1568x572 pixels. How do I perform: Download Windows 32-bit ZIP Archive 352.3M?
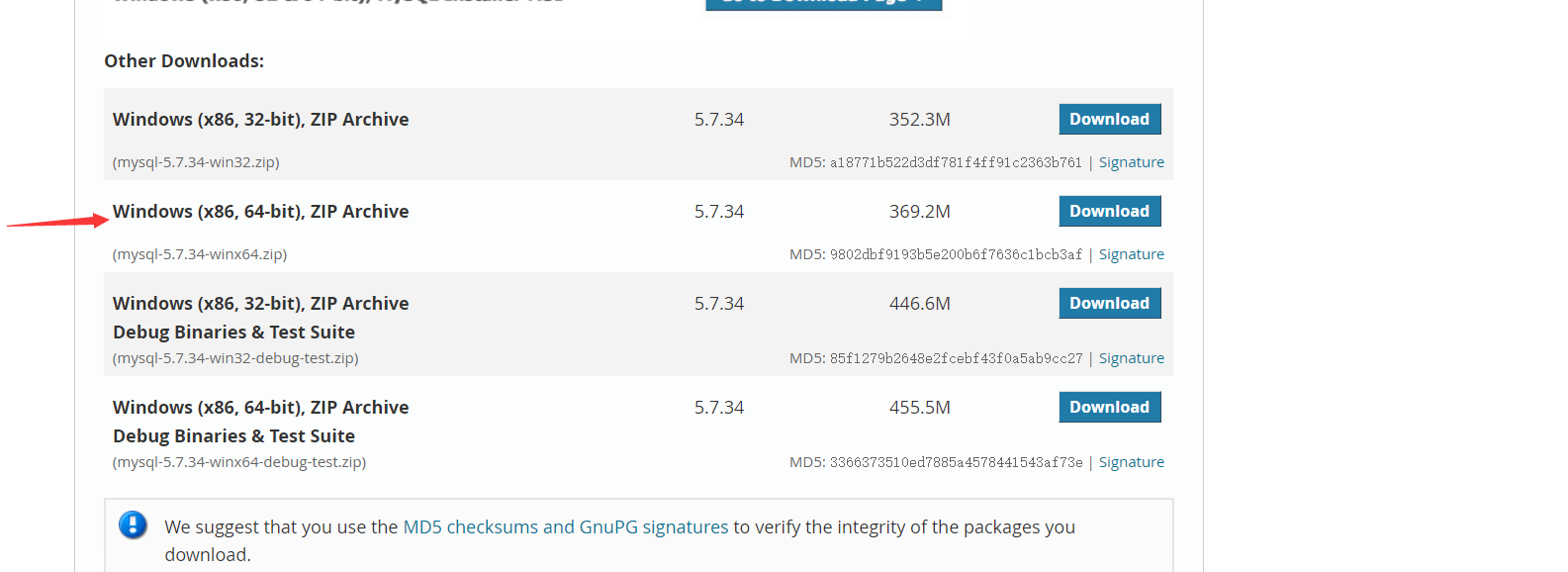point(1110,119)
